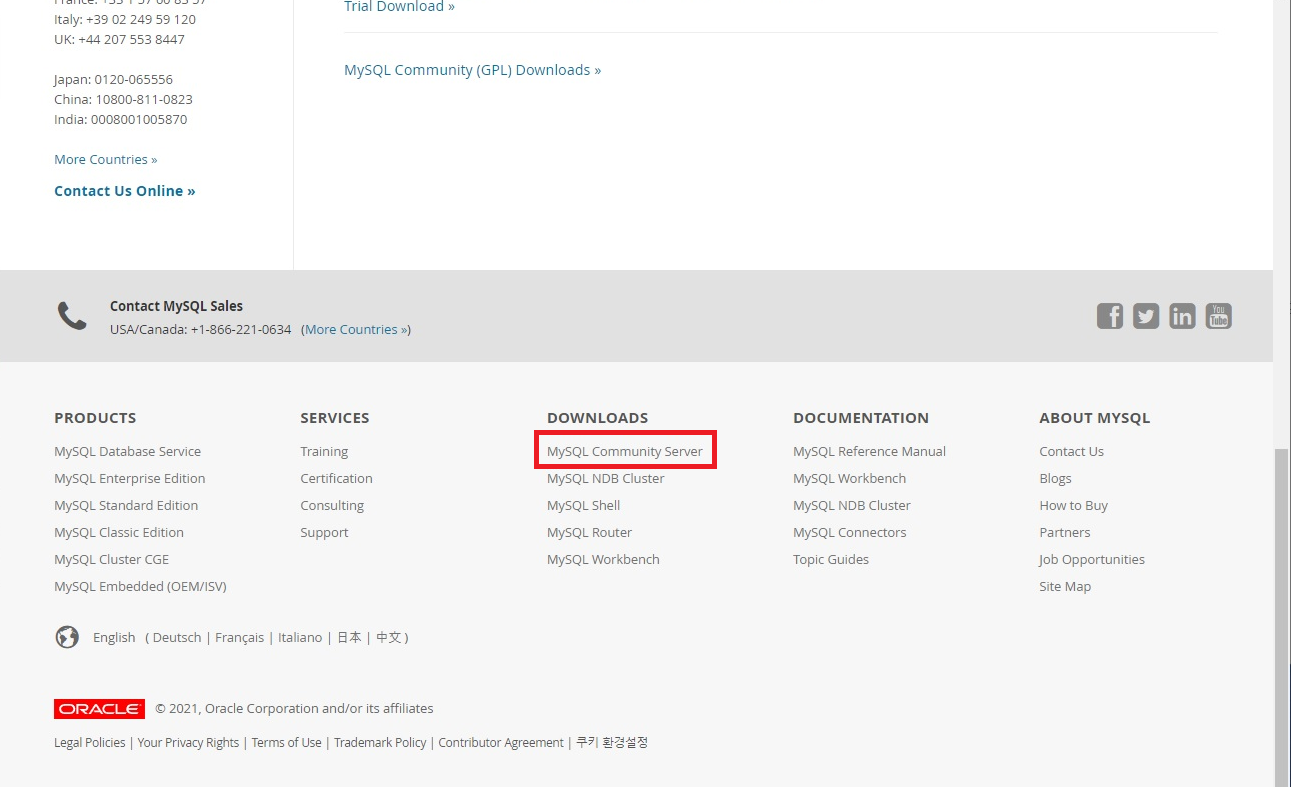Open MySQL Cluster CGE link
Viewport: 1291px width, 787px height.
click(112, 560)
